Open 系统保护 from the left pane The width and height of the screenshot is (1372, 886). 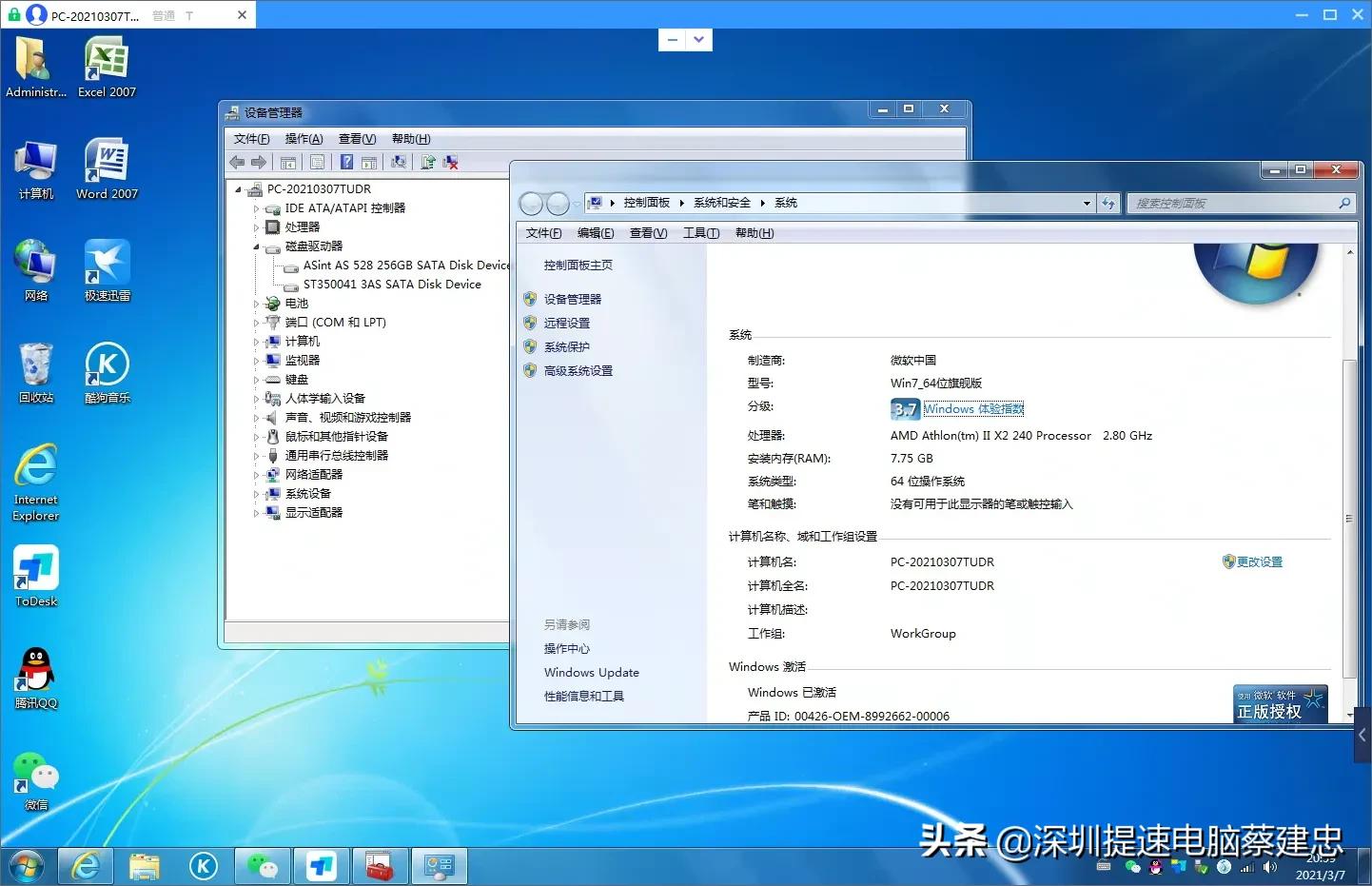pos(567,347)
